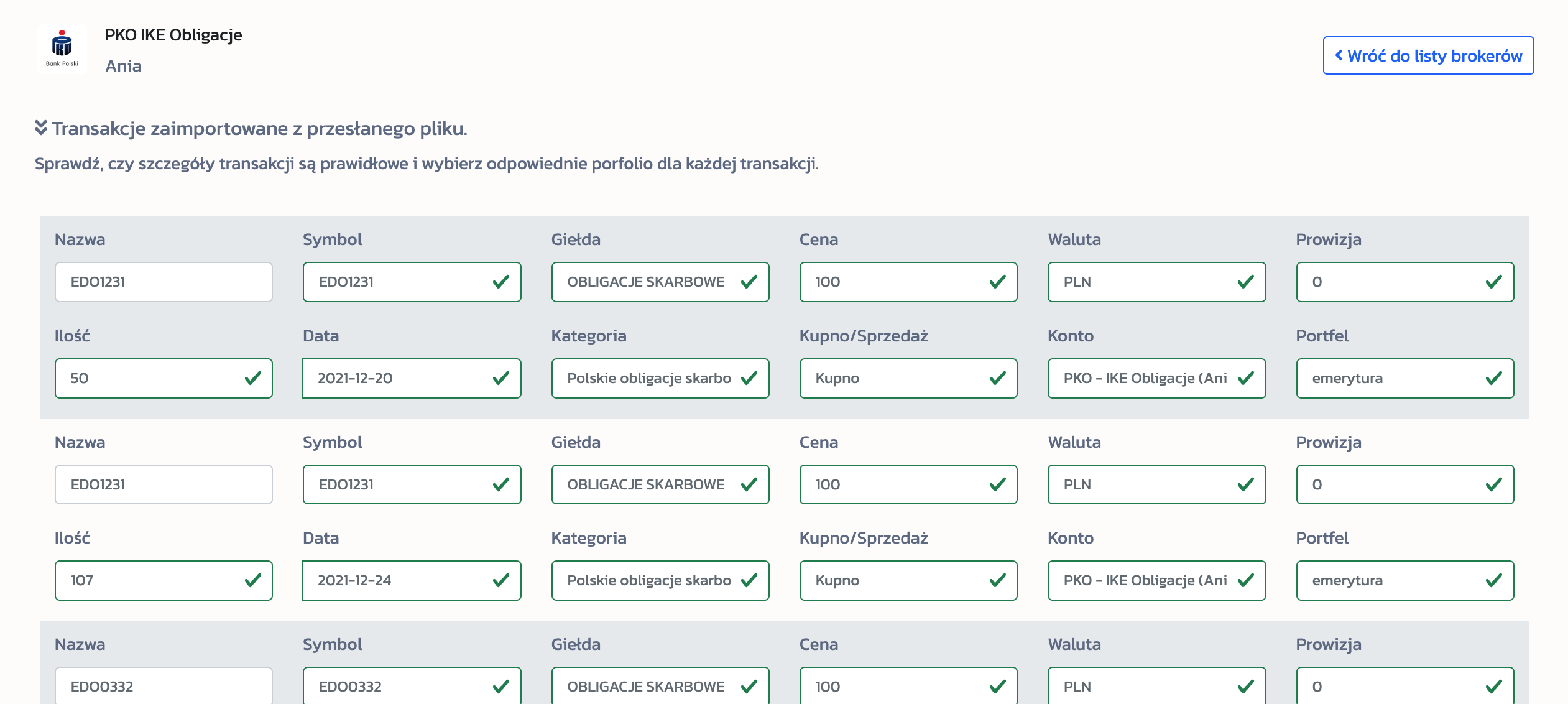1568x704 pixels.
Task: Open second Polskie obligacje skarbowe Kategoria dropdown
Action: click(660, 580)
